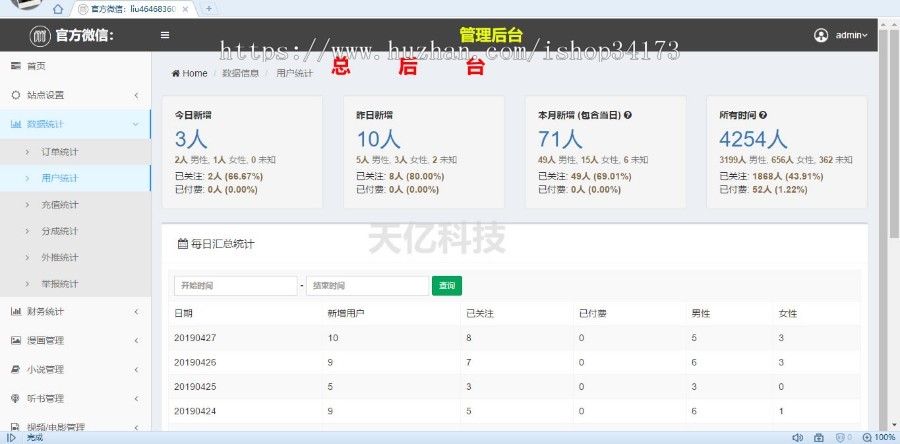Collapse the 数据统计 menu
The image size is (900, 444).
[75, 124]
